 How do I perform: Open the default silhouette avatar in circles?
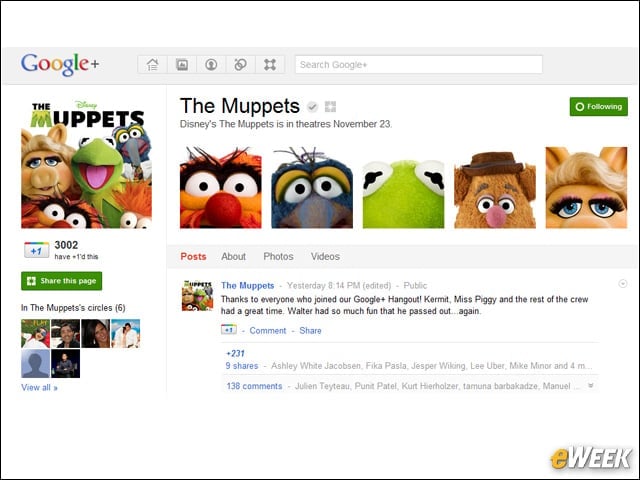coord(36,363)
